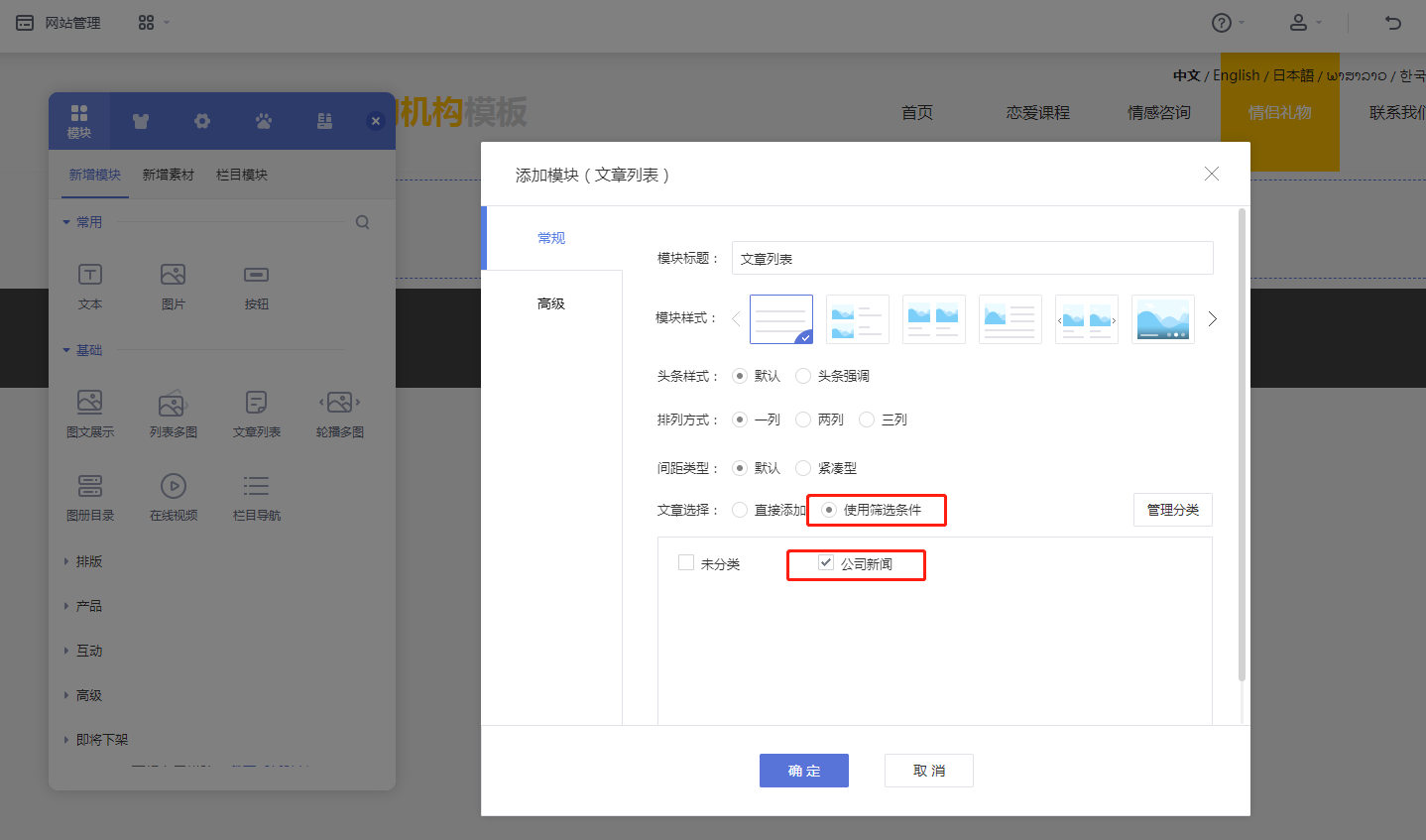1426x840 pixels.
Task: Expand the 产品 module category
Action: pos(88,606)
